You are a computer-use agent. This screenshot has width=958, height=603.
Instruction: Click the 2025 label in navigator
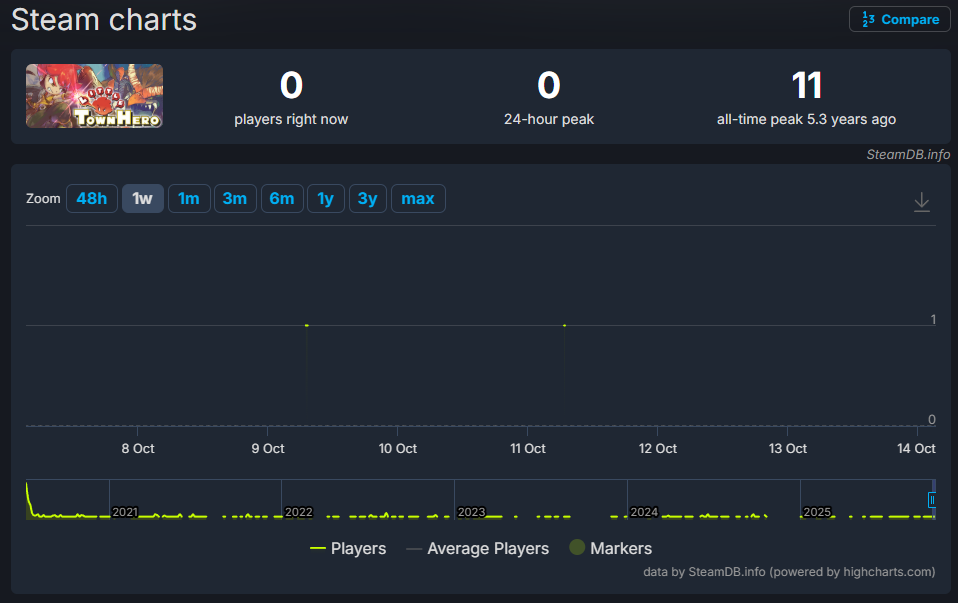coord(817,512)
